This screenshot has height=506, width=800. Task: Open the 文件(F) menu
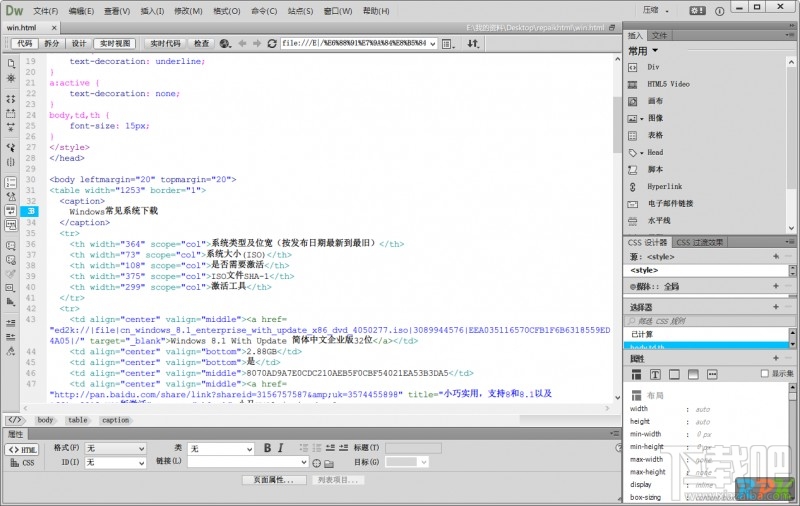[45, 11]
